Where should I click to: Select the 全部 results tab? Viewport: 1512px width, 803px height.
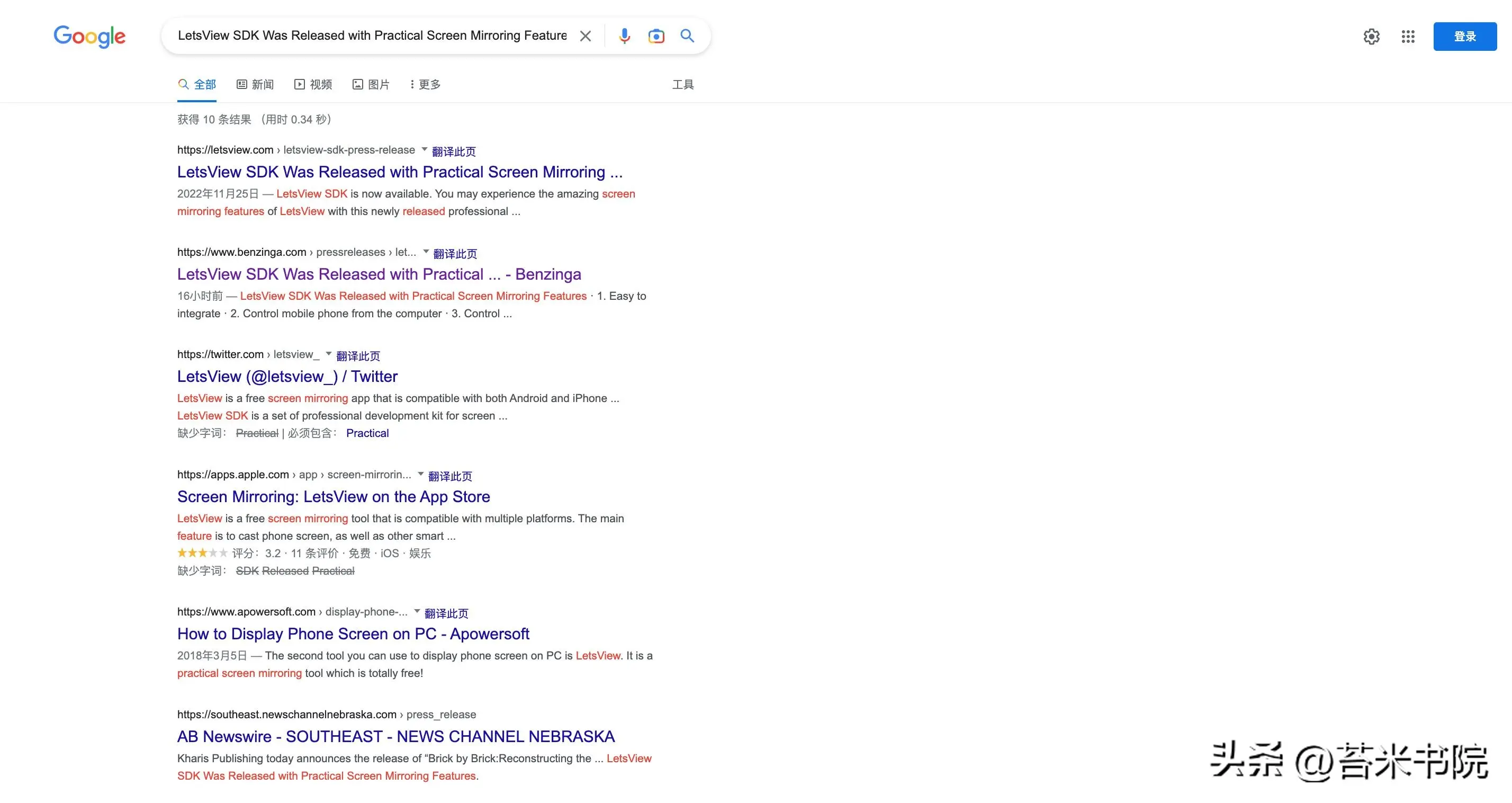(x=197, y=85)
